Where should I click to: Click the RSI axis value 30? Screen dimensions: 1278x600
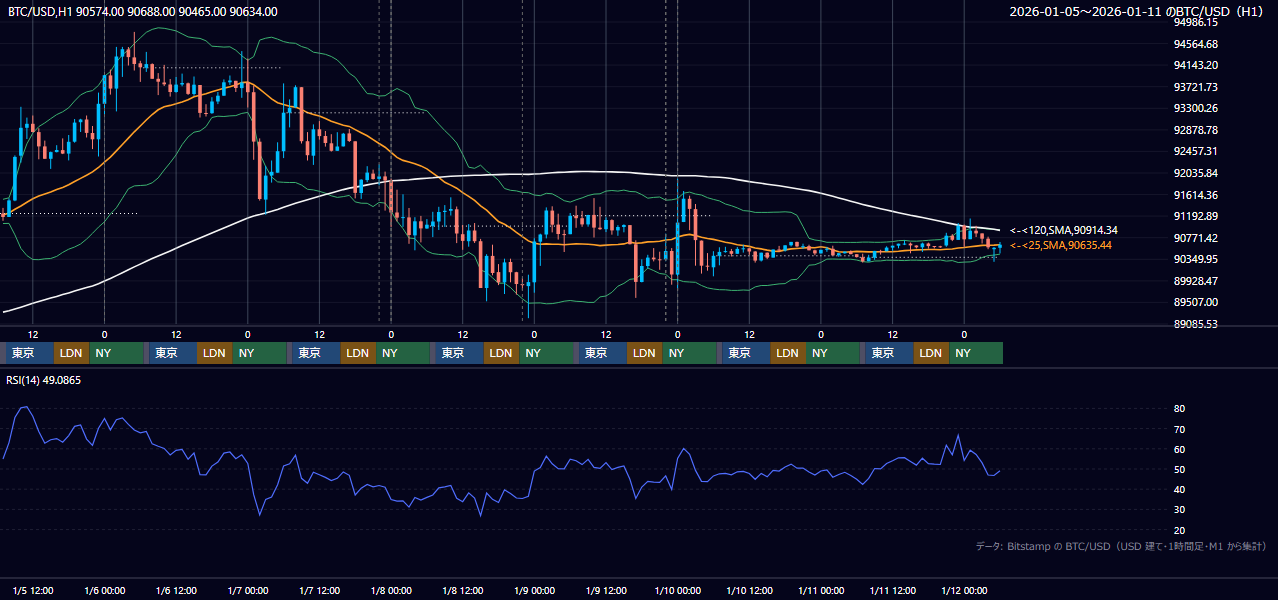tap(1179, 510)
